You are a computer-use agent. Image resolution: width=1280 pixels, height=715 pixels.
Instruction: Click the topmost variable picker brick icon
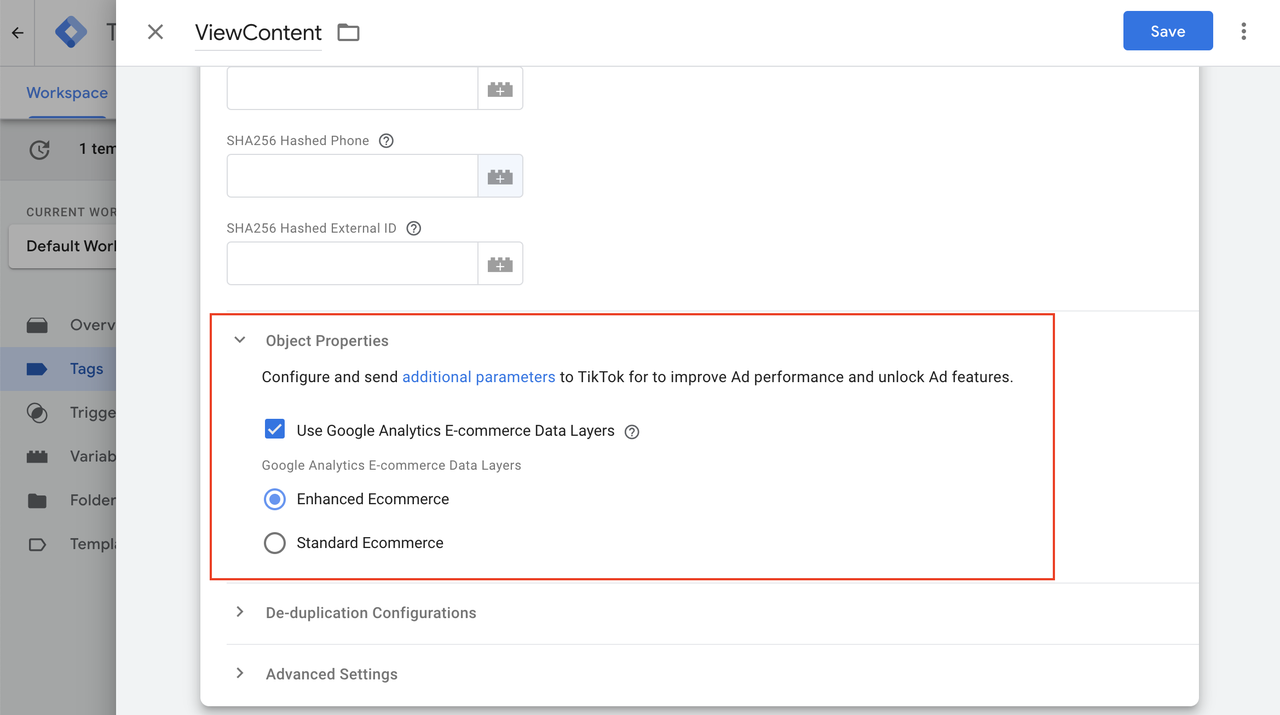[x=500, y=88]
